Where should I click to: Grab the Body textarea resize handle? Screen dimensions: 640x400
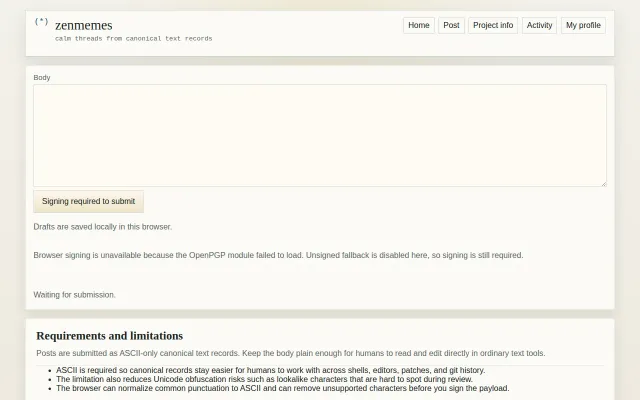click(x=604, y=184)
